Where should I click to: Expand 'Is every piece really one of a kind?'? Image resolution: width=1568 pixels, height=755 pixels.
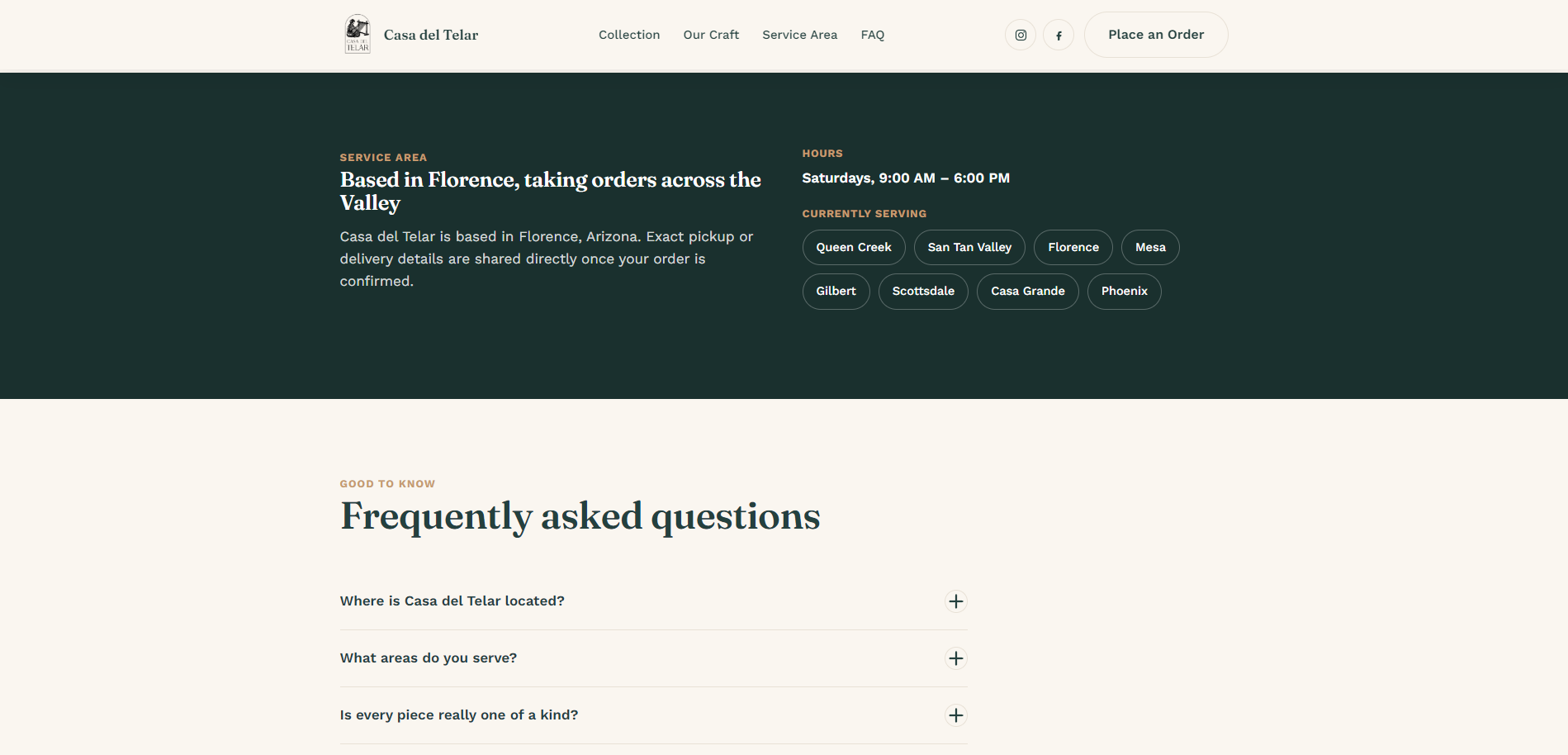click(653, 715)
